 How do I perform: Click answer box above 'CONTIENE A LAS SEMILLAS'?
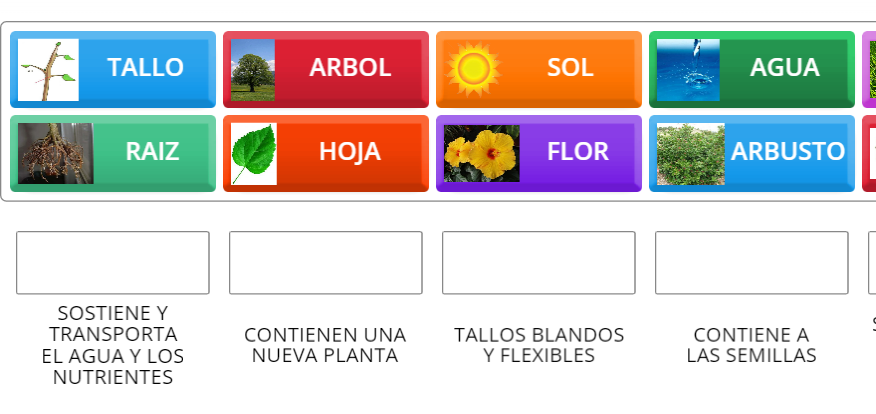click(752, 263)
